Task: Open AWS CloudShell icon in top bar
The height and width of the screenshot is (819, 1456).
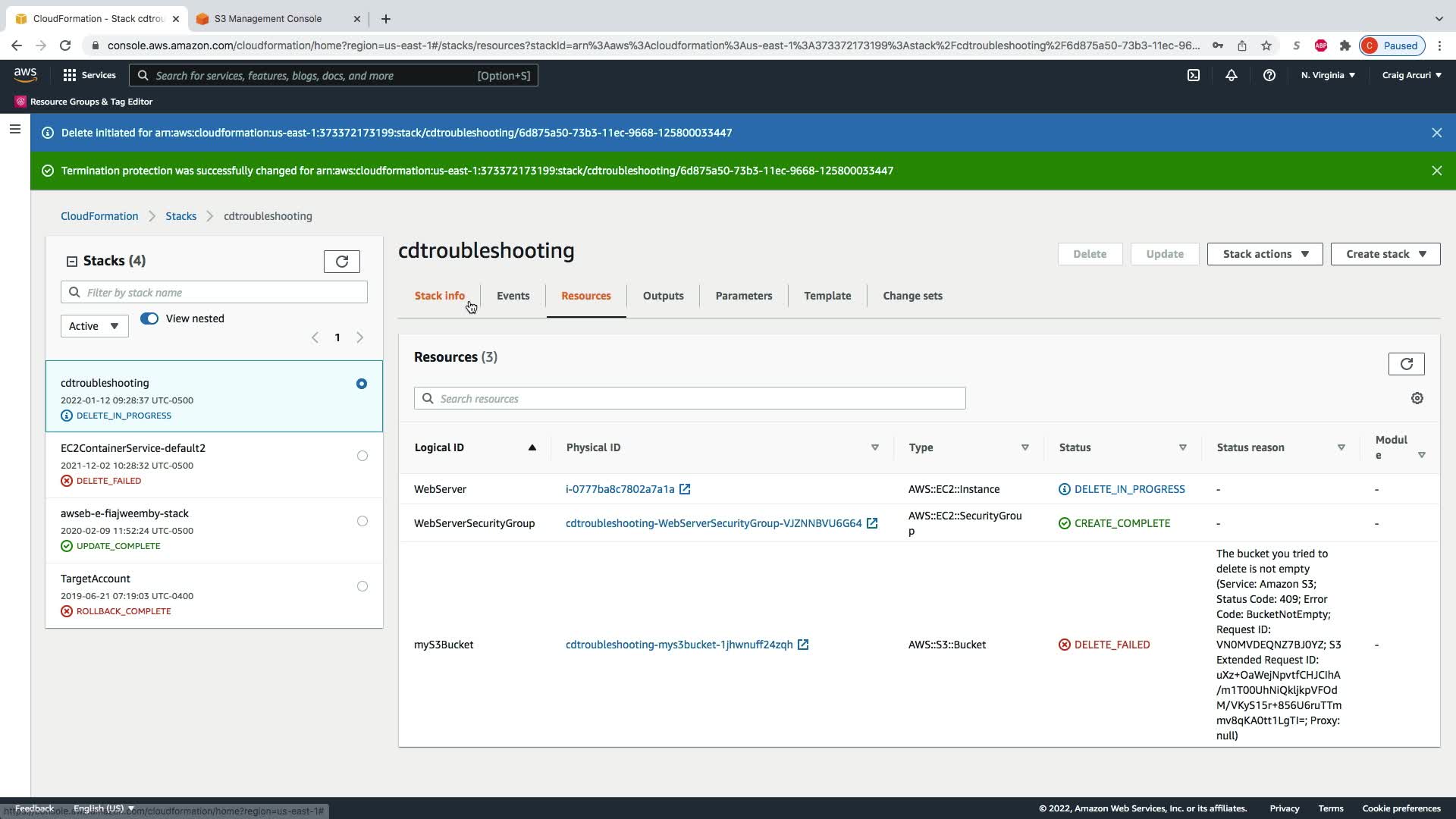Action: (x=1194, y=75)
